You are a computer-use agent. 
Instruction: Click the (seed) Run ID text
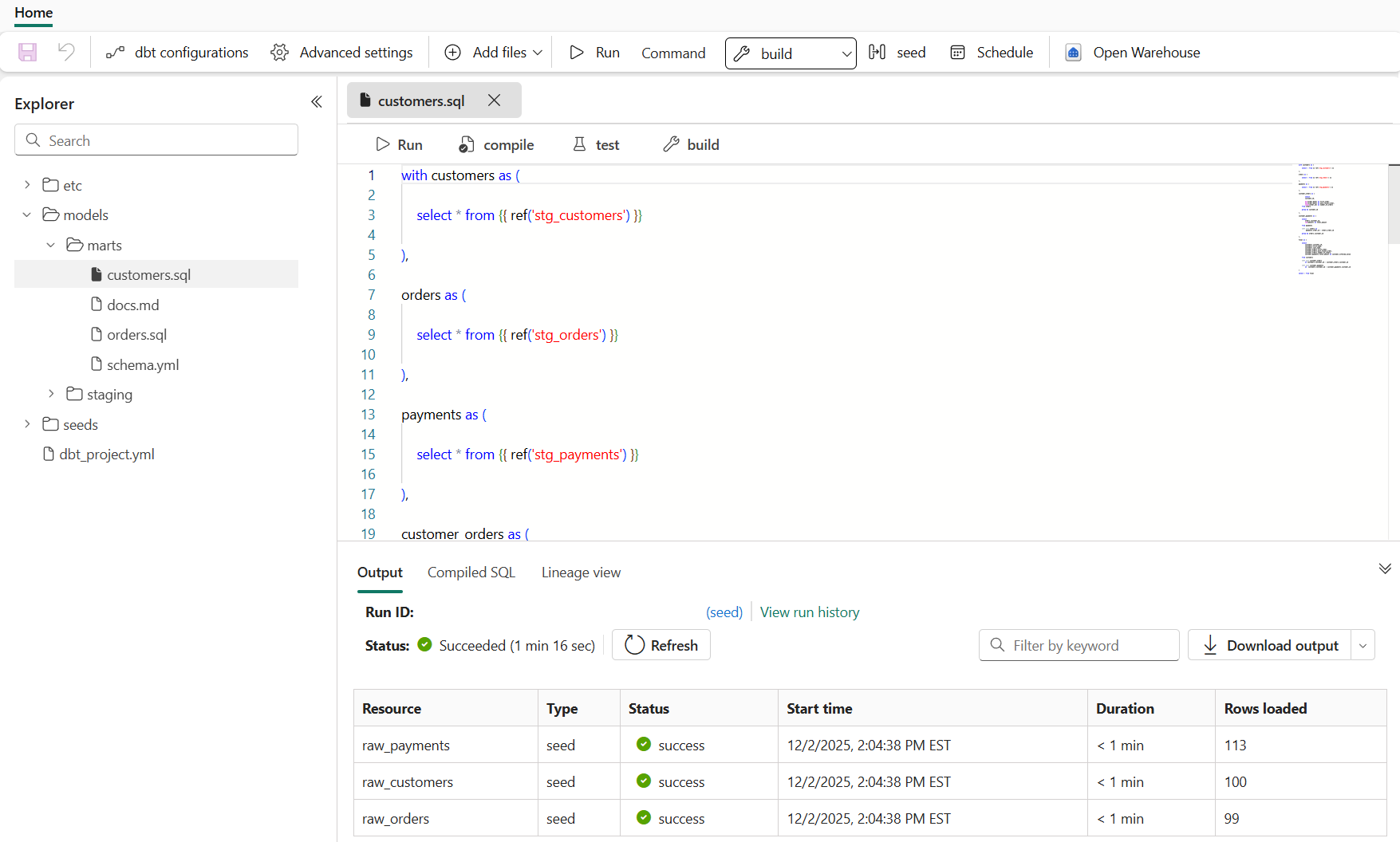pyautogui.click(x=724, y=612)
